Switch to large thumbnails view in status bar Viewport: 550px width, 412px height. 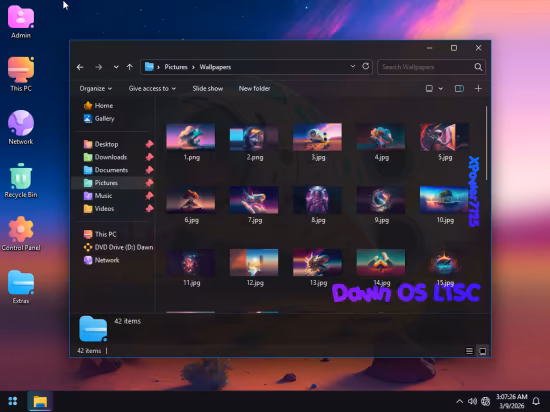click(x=483, y=351)
